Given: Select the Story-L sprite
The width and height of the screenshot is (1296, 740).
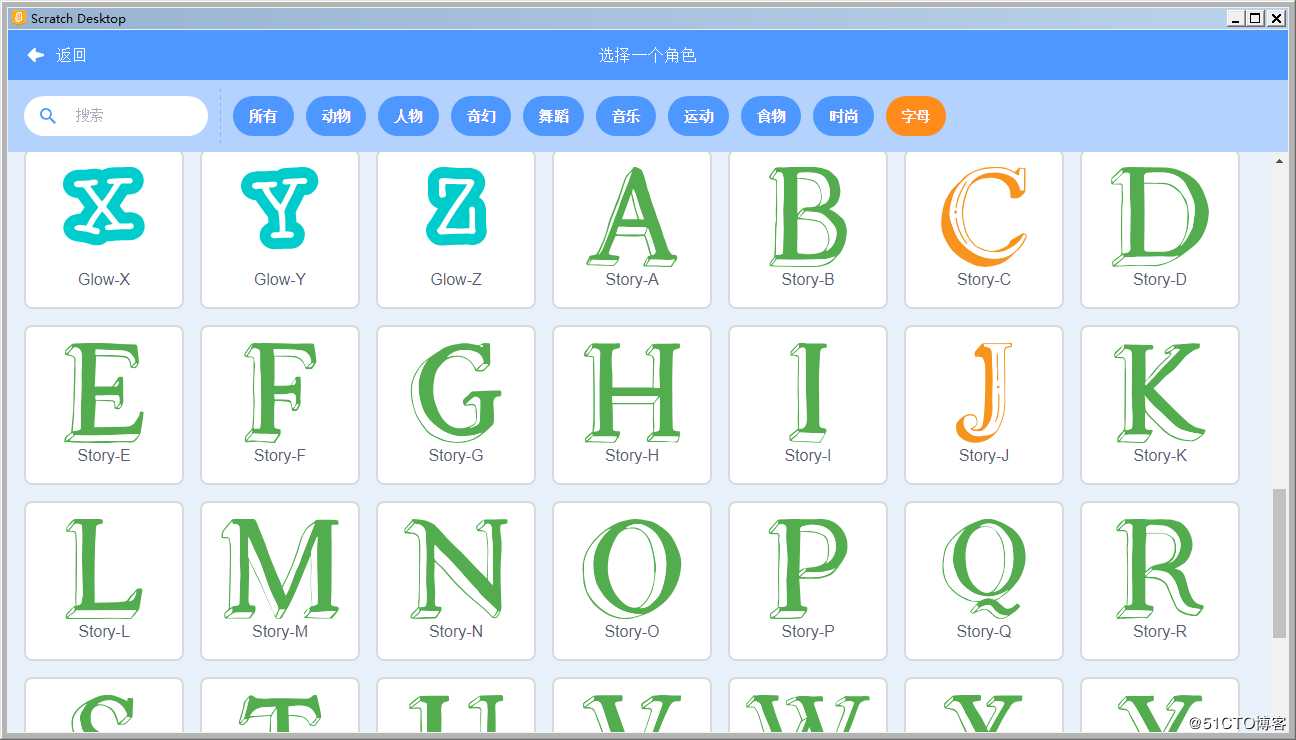Looking at the screenshot, I should [x=104, y=581].
